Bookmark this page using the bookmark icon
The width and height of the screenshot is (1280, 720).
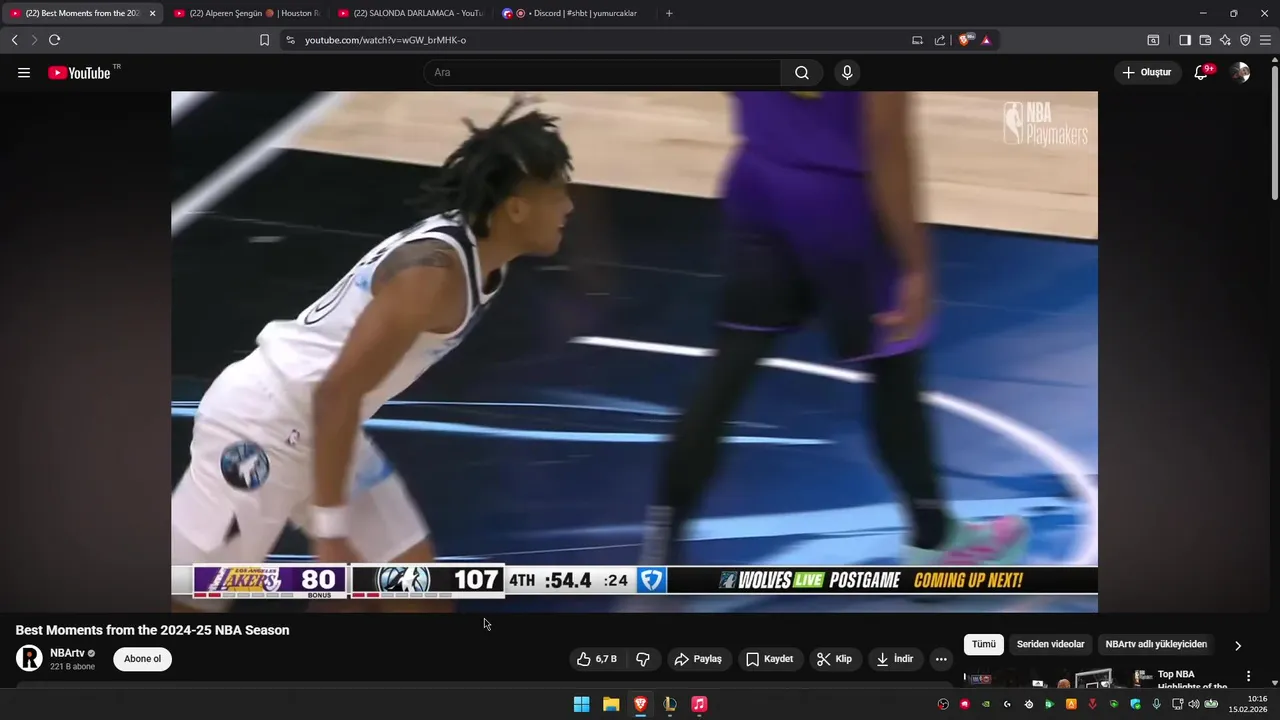(x=264, y=40)
